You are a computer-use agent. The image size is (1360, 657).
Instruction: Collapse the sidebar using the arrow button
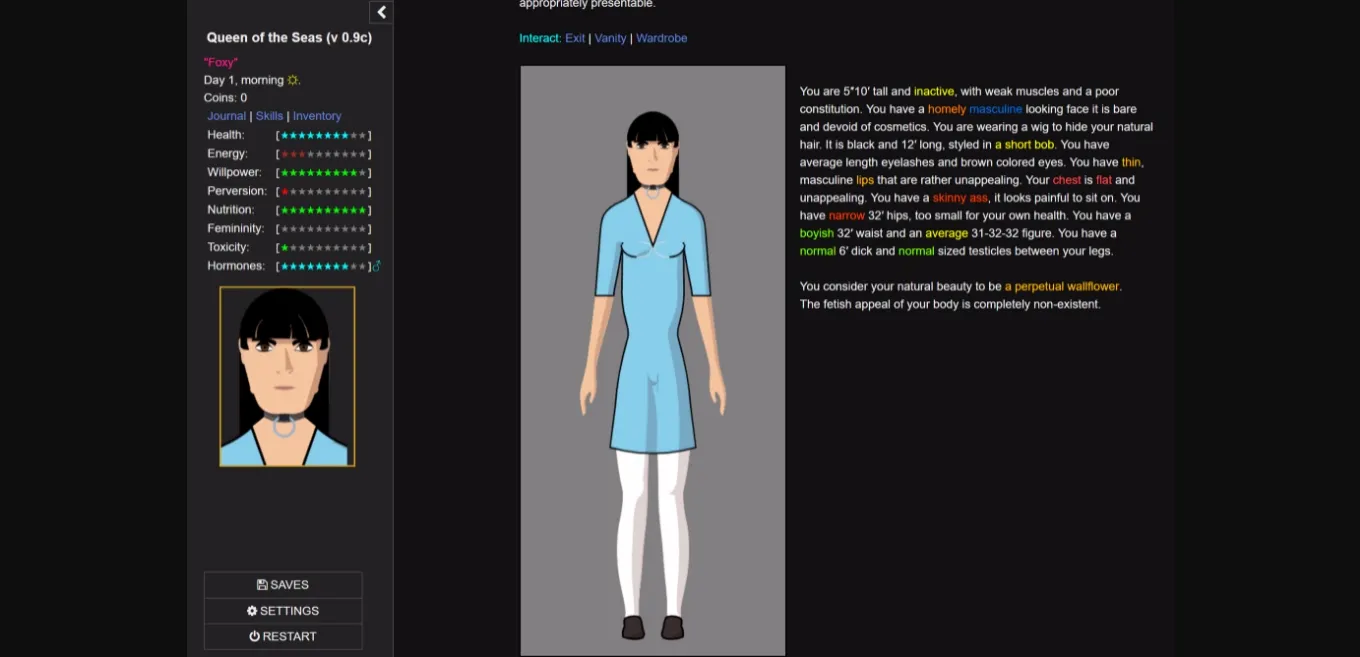click(381, 12)
